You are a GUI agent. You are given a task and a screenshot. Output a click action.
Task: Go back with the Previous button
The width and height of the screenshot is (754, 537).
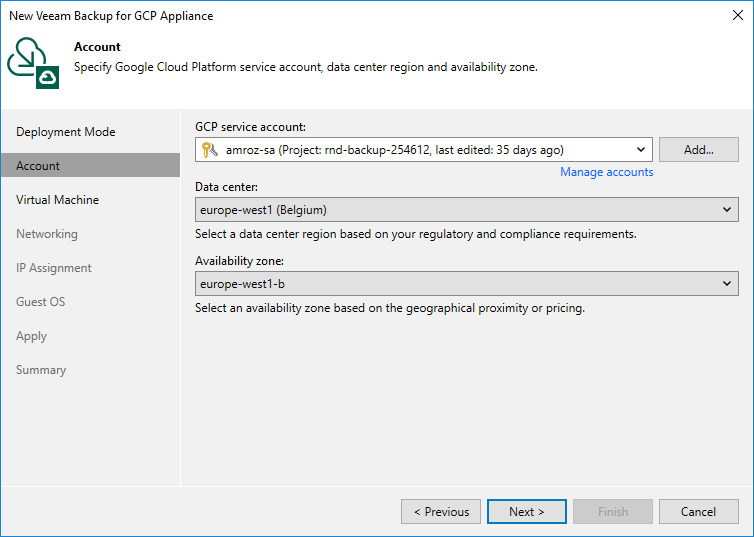tap(441, 512)
